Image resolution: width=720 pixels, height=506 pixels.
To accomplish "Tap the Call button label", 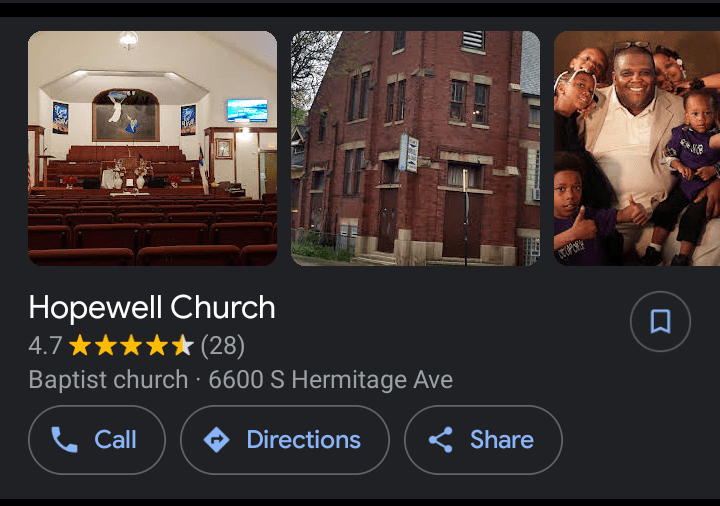I will 115,440.
